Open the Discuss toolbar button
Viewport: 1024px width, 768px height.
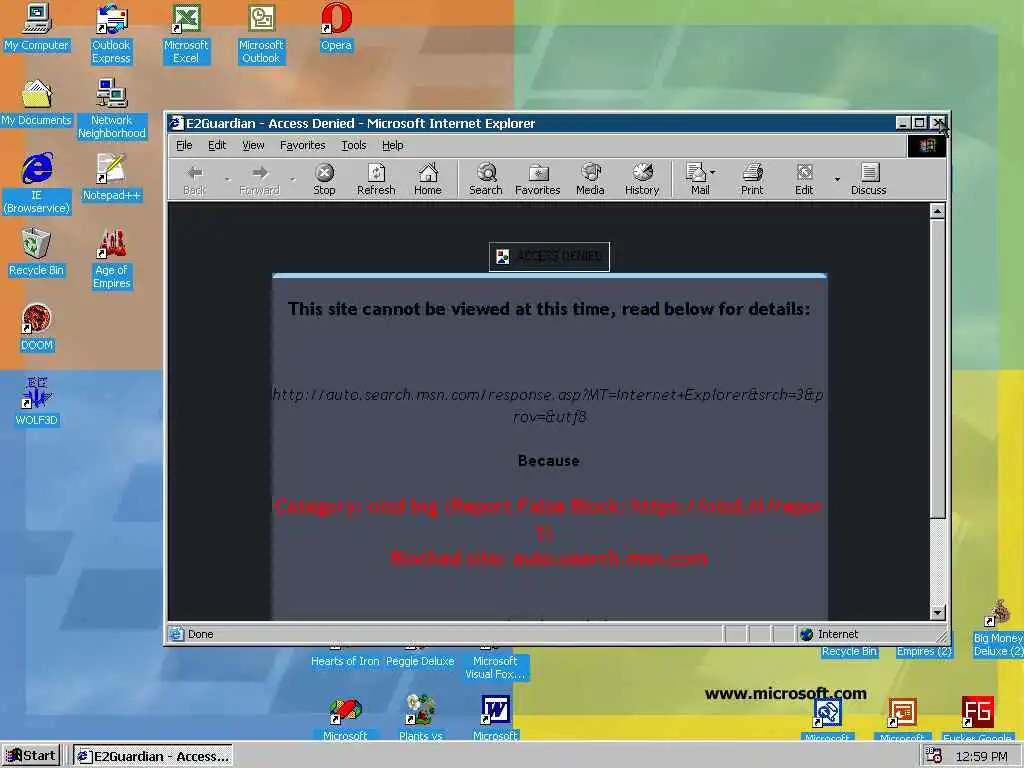point(869,180)
